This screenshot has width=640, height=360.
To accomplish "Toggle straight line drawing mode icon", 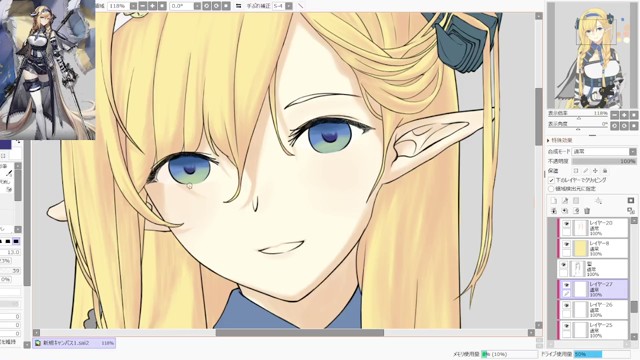I will pos(300,6).
